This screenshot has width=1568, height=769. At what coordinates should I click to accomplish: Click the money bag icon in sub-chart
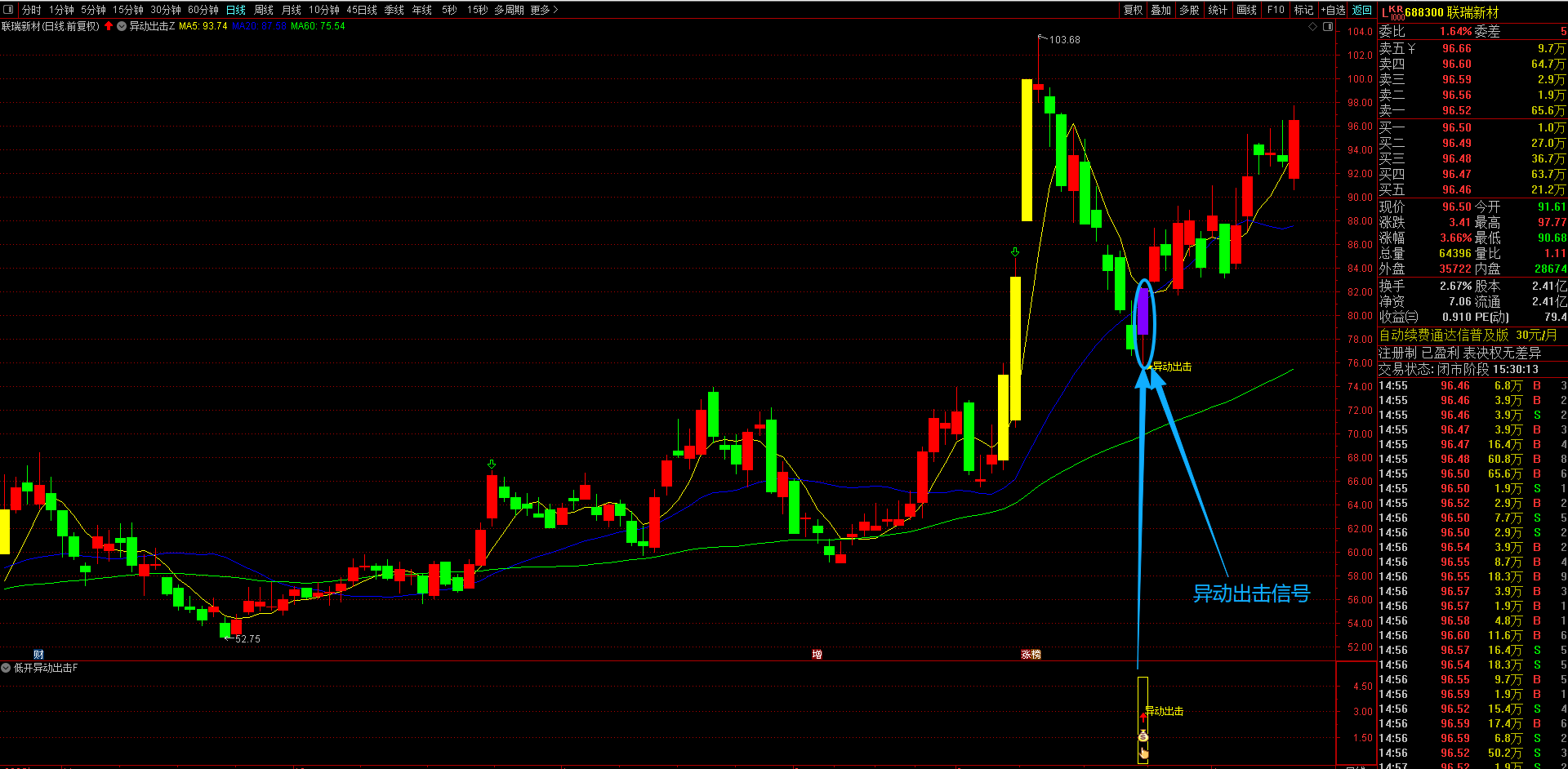(x=1143, y=736)
